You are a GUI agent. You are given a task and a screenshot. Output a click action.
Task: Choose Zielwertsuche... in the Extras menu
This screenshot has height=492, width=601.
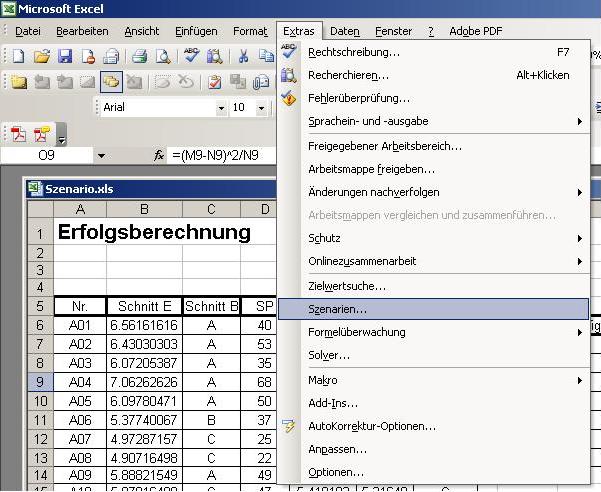click(346, 286)
